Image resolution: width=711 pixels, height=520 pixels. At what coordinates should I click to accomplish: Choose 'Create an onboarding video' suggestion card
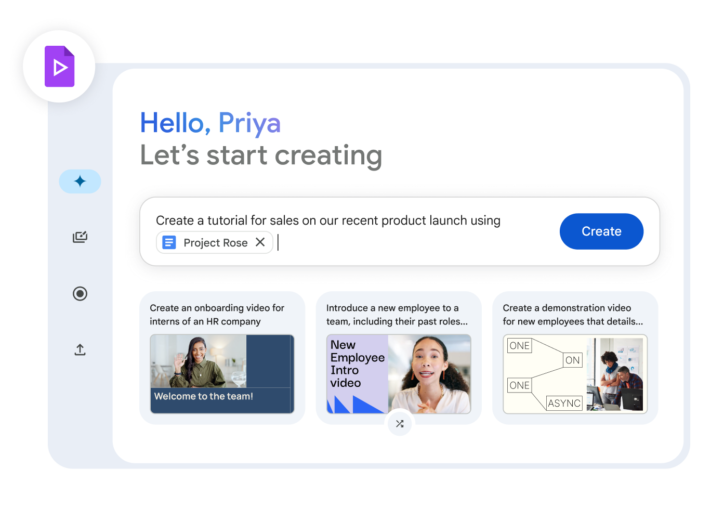(222, 358)
